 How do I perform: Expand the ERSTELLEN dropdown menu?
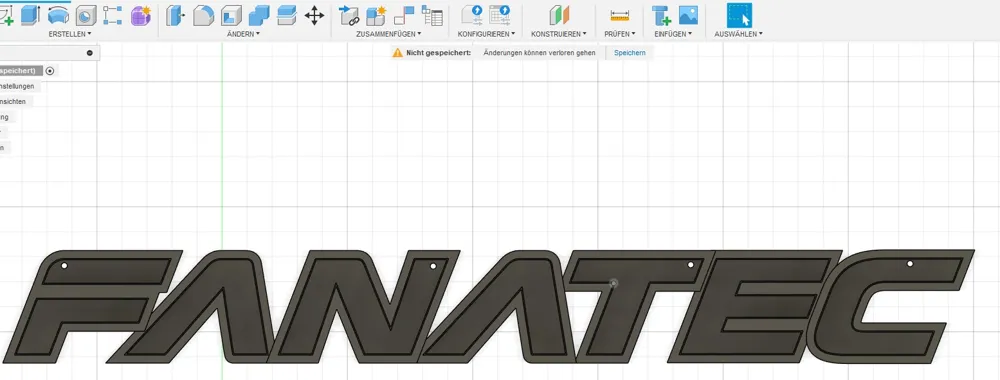coord(70,34)
